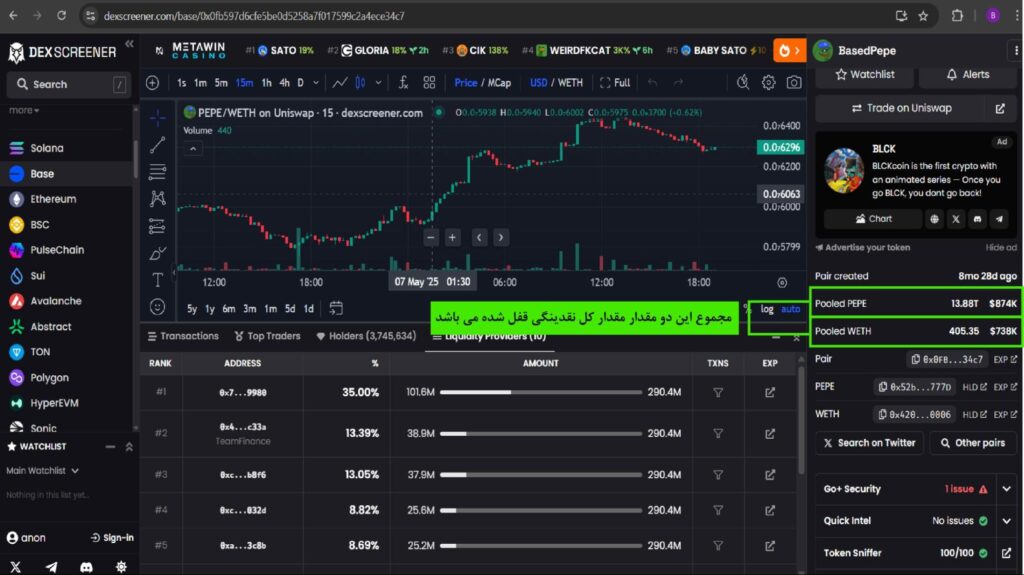Zoom in the chart with the plus button
This screenshot has height=575, width=1024.
(452, 238)
